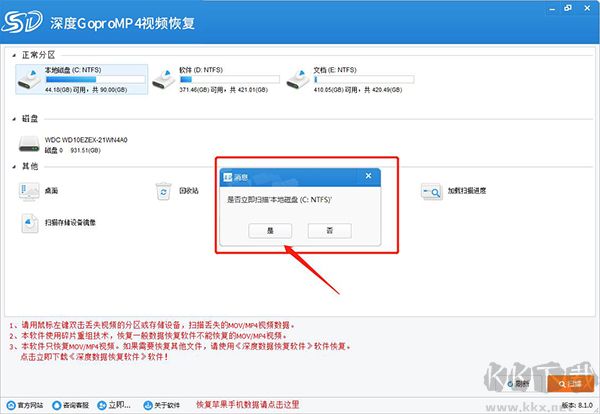Click the 咨询客服 support icon
Screen dimensions: 600x414
coord(57,405)
